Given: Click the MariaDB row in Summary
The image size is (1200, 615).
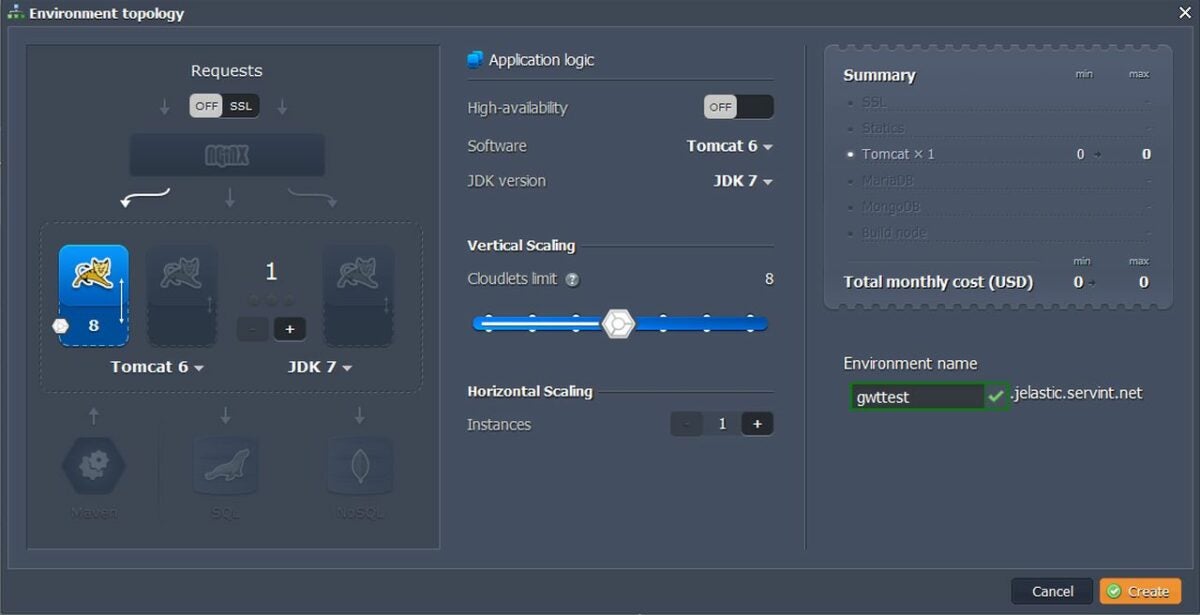Looking at the screenshot, I should [1000, 181].
